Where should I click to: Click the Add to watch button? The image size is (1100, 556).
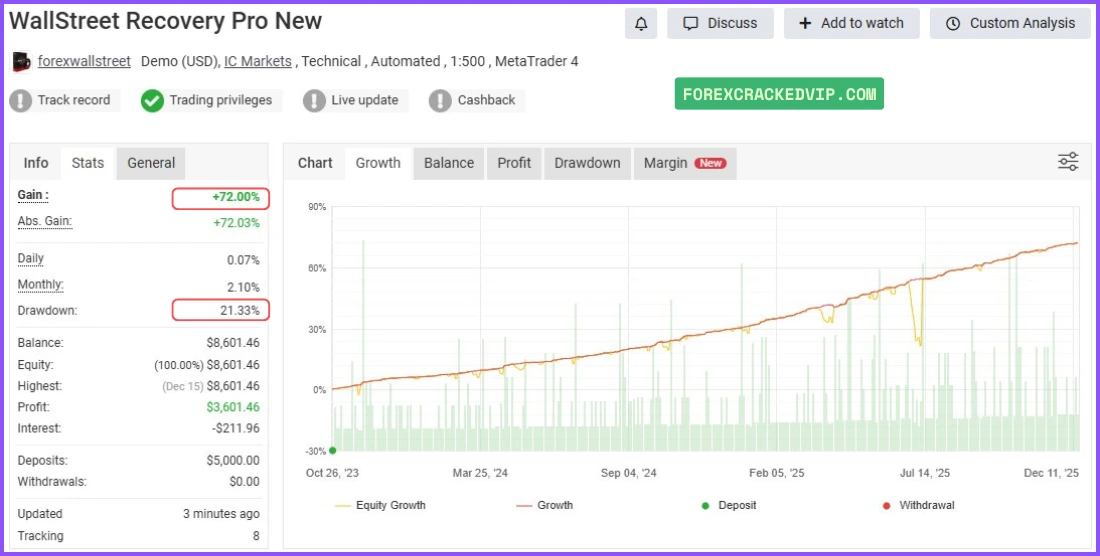point(851,23)
